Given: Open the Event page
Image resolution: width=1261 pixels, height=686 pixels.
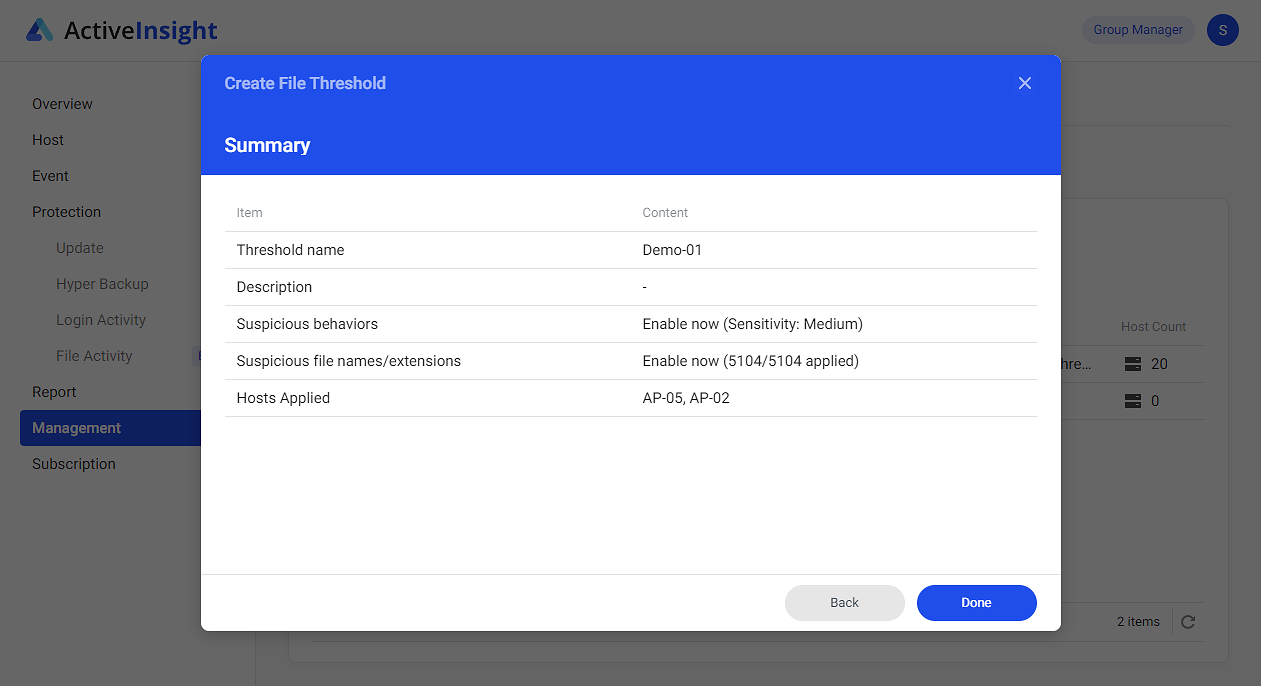Looking at the screenshot, I should 50,175.
